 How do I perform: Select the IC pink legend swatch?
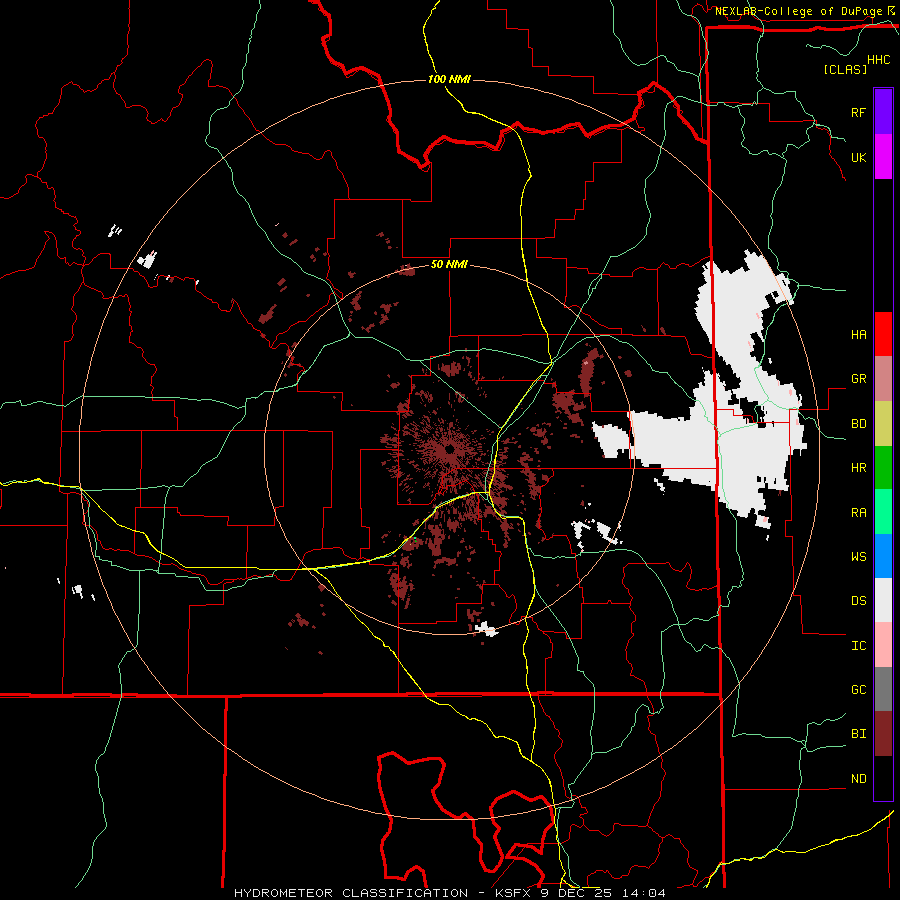tap(883, 645)
